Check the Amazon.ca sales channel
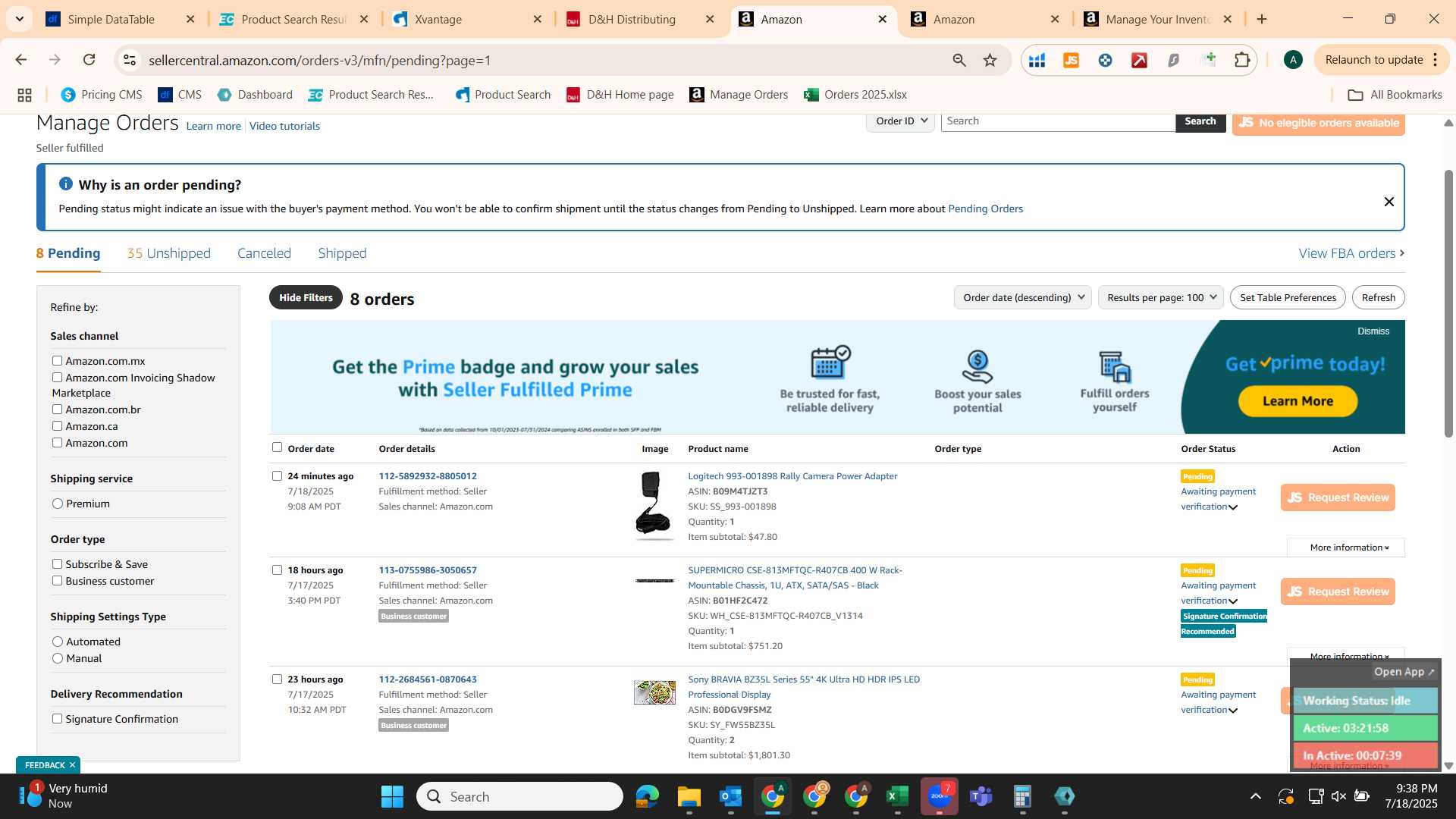Screen dimensions: 1456x819 [x=57, y=426]
